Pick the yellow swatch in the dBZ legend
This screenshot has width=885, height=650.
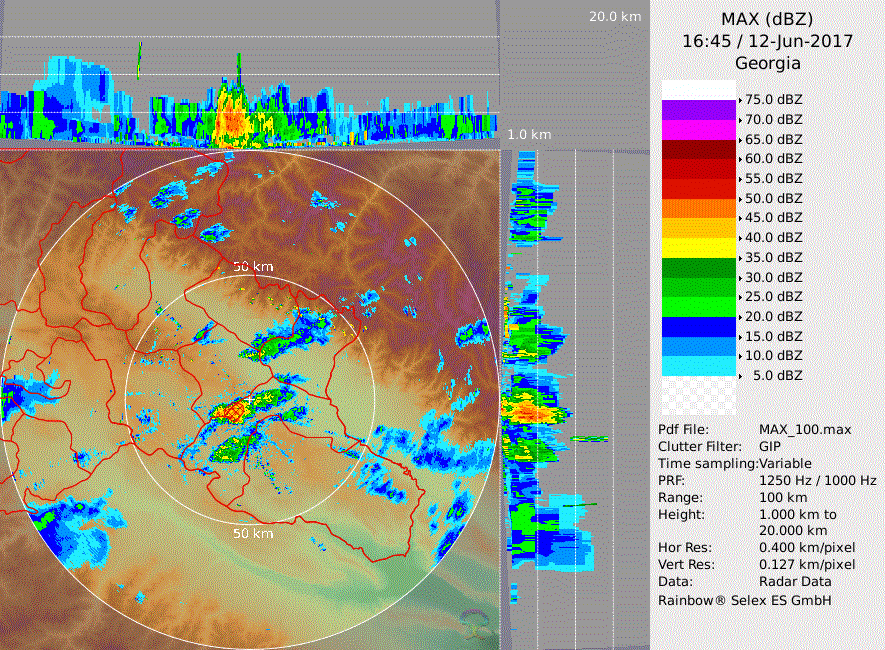point(698,247)
